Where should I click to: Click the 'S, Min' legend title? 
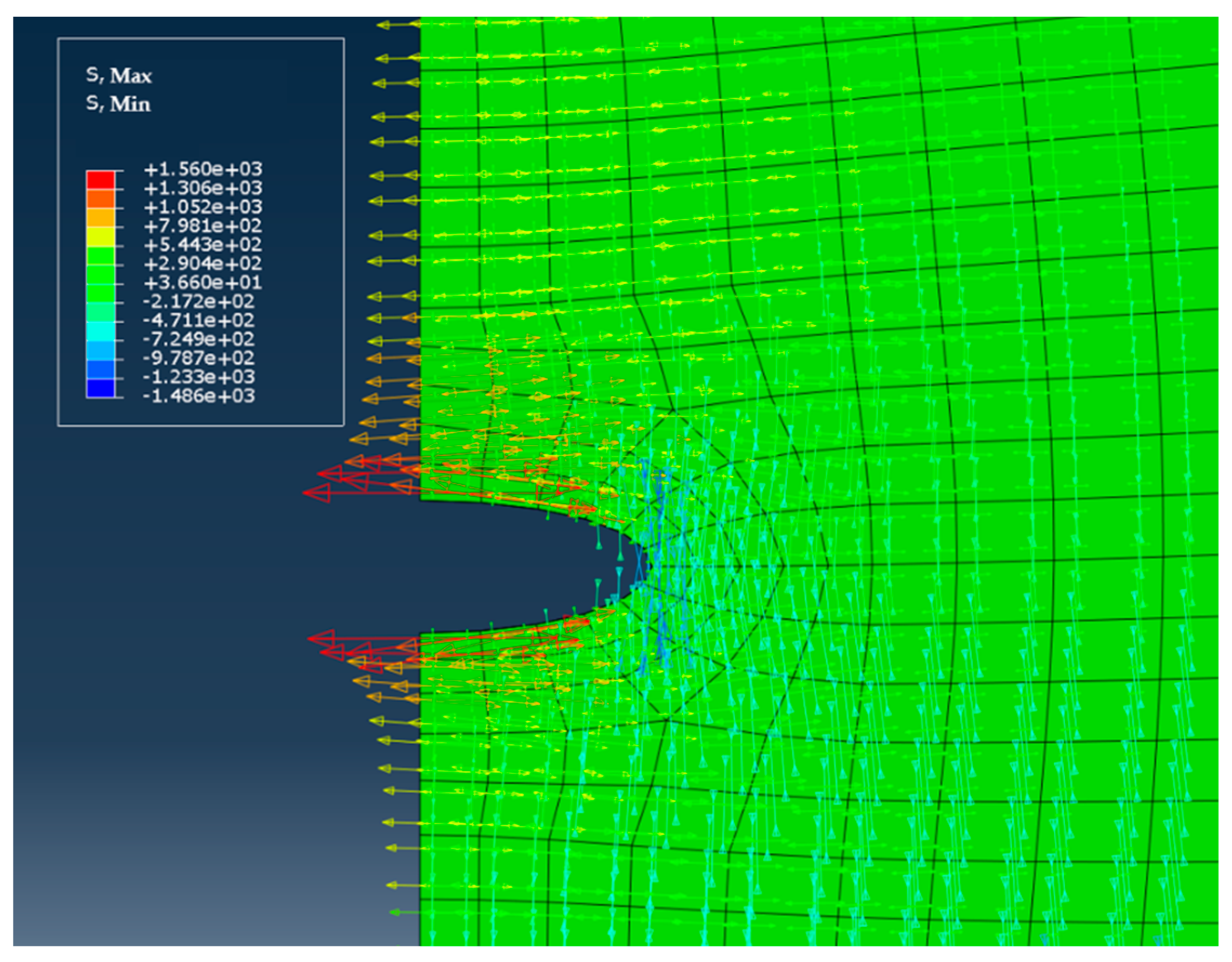(118, 104)
